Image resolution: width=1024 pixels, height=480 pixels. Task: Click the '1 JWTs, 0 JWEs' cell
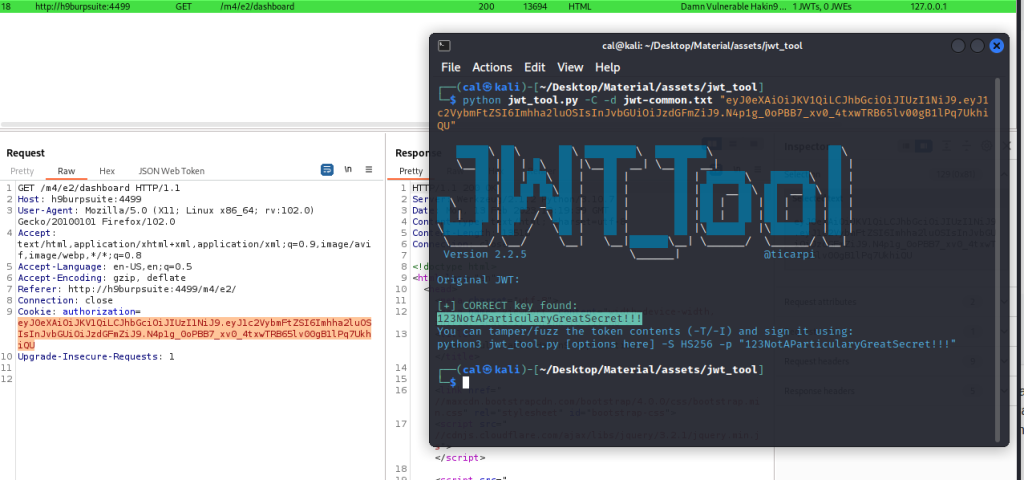pos(824,7)
